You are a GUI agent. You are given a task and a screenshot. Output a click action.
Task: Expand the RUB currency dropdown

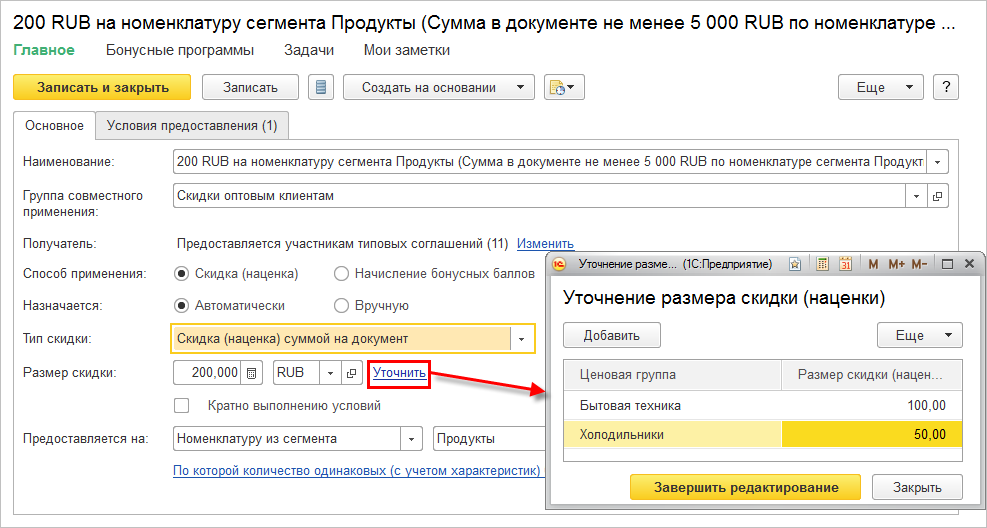(x=329, y=373)
